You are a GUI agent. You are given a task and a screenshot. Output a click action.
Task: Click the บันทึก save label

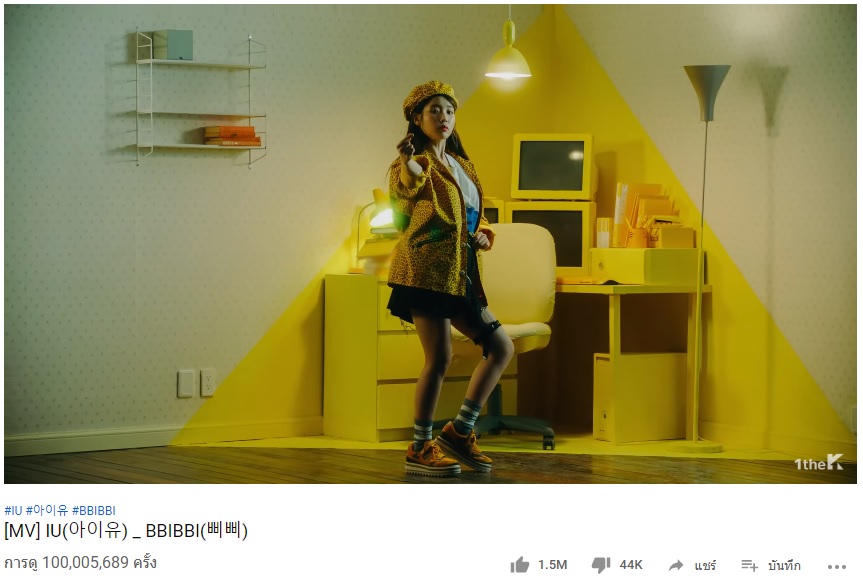pos(784,565)
